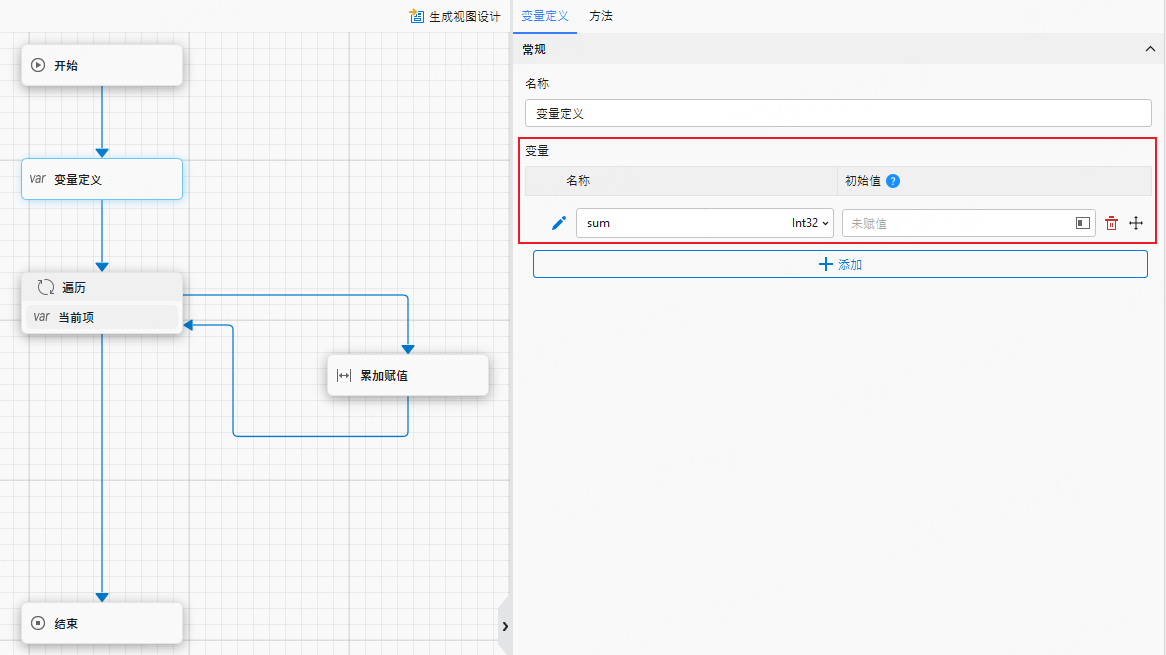The width and height of the screenshot is (1166, 655).
Task: Click the stop icon on 结束 node
Action: point(38,623)
